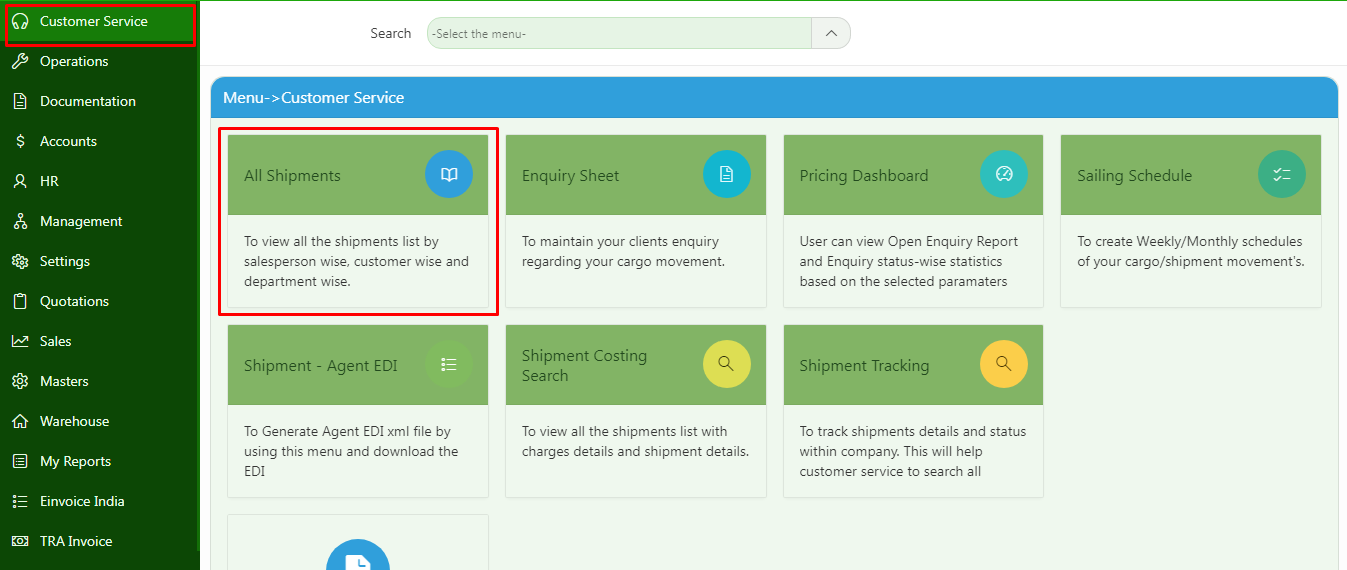The width and height of the screenshot is (1347, 570).
Task: Click the 'Search' label
Action: pyautogui.click(x=390, y=33)
